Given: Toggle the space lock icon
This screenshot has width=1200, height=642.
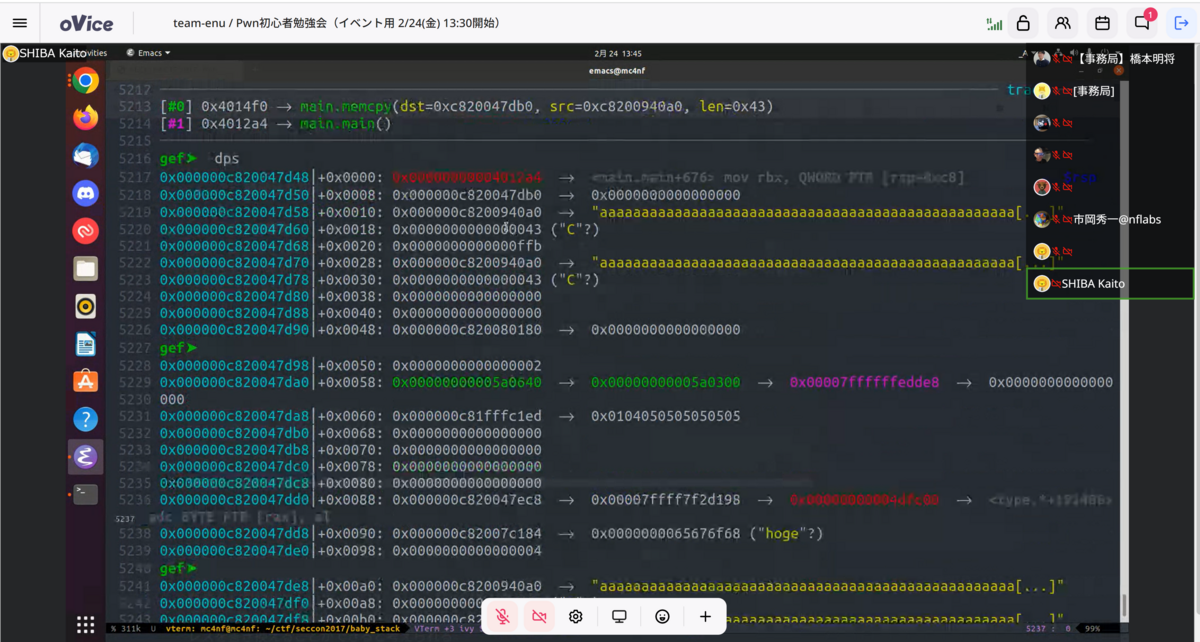Looking at the screenshot, I should click(x=1022, y=22).
